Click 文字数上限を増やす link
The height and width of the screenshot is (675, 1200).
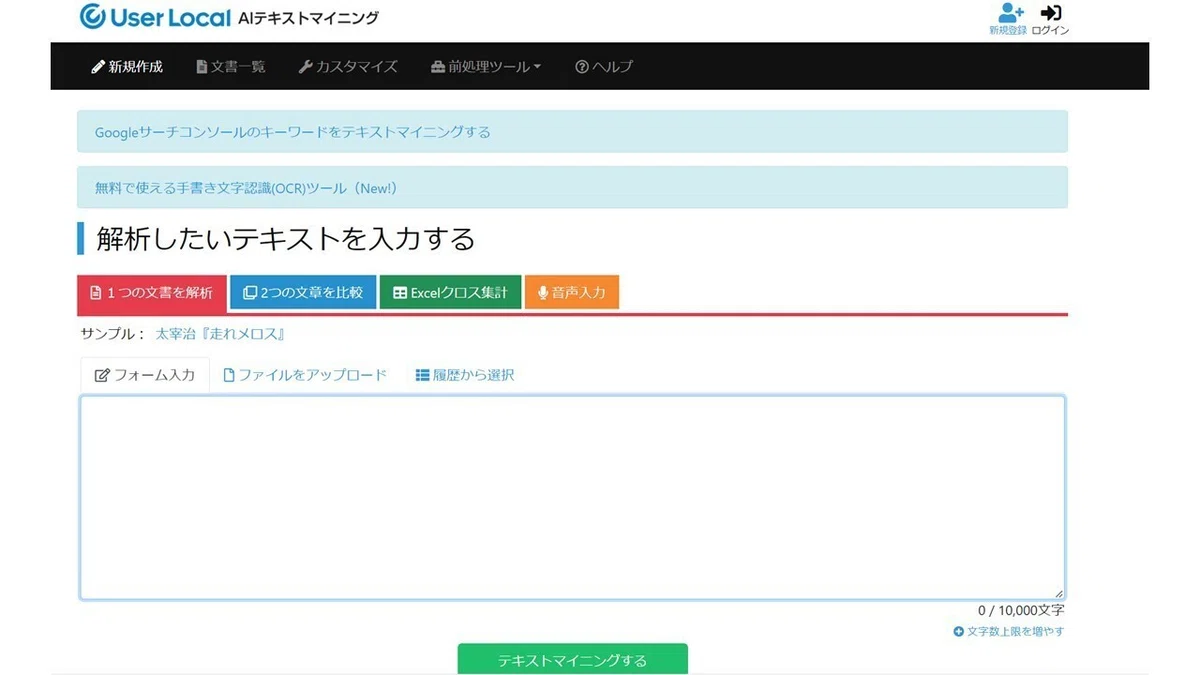[x=1009, y=632]
